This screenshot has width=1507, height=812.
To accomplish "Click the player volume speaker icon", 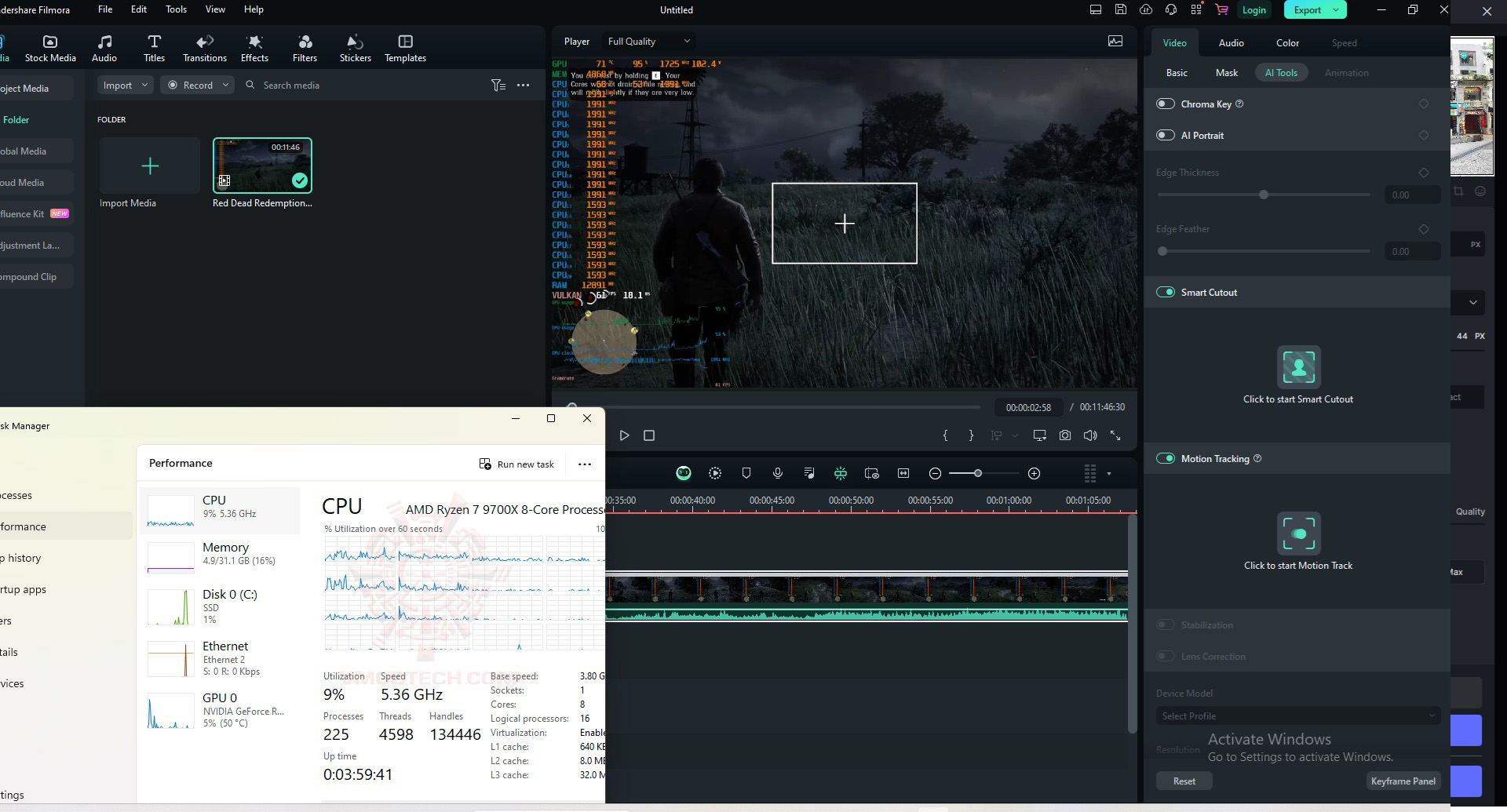I will click(x=1089, y=435).
